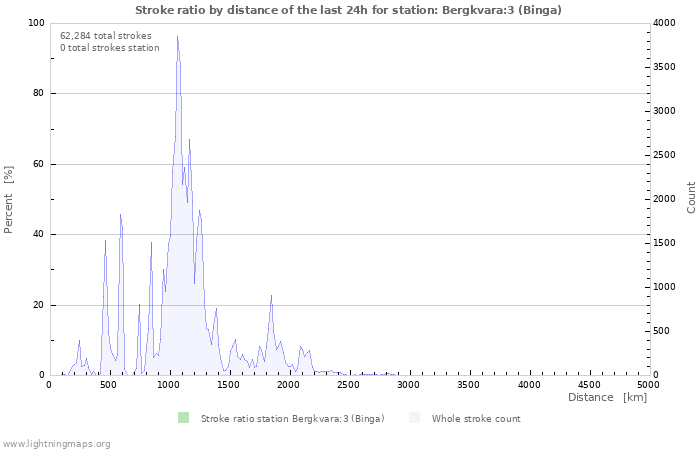
Task: Click the tallest peak near 1100 km
Action: [177, 37]
